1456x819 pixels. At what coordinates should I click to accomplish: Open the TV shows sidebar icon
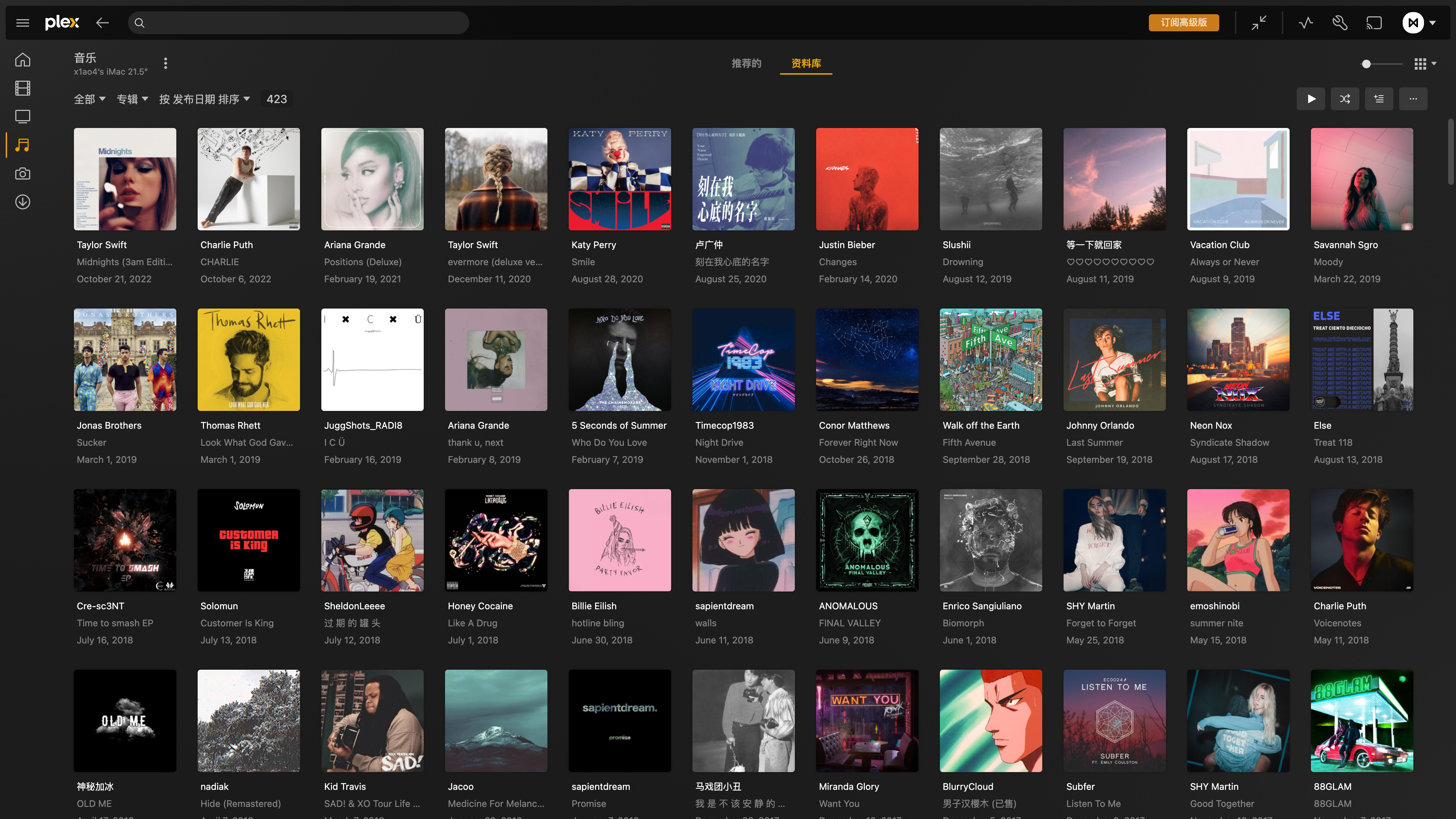(x=23, y=117)
